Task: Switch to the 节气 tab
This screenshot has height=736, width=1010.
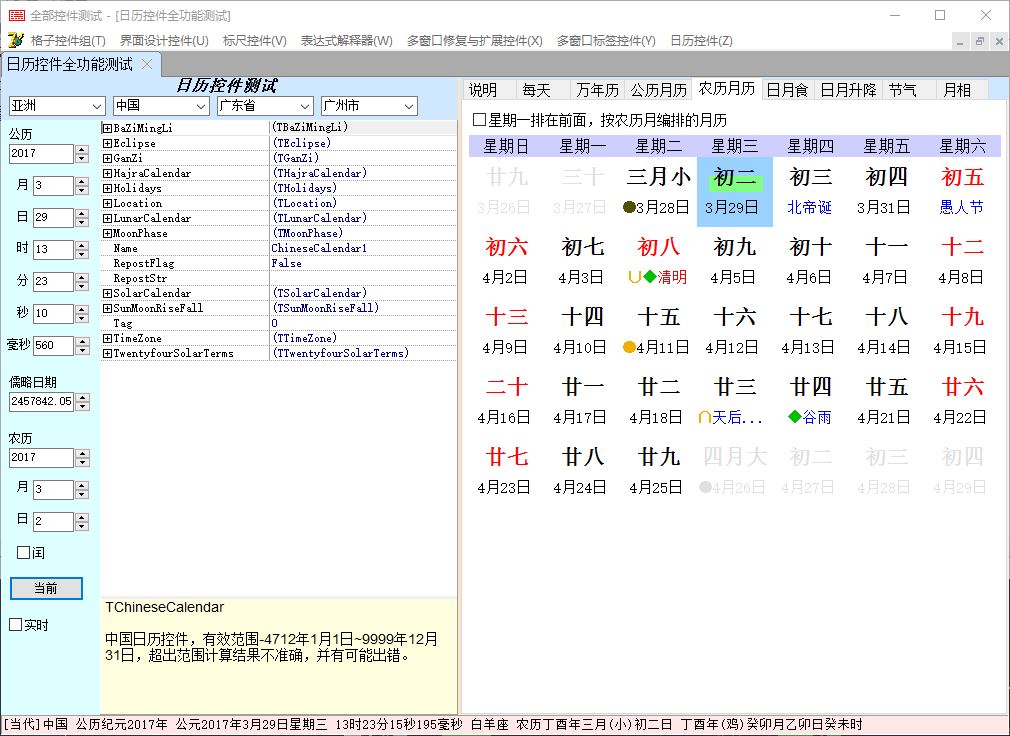Action: pos(908,90)
